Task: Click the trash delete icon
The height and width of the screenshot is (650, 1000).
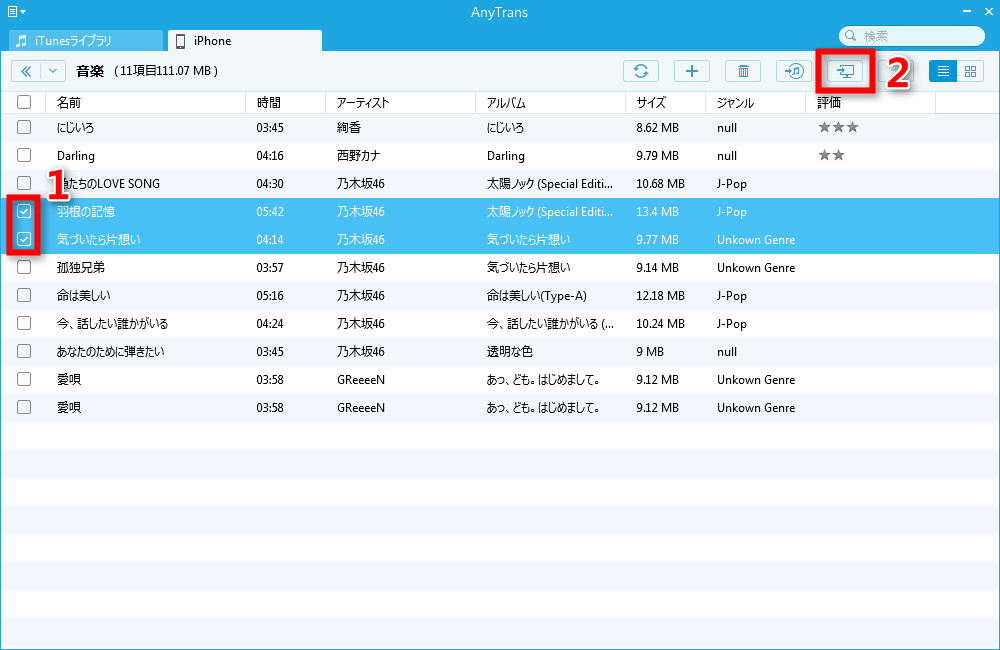Action: pos(743,71)
